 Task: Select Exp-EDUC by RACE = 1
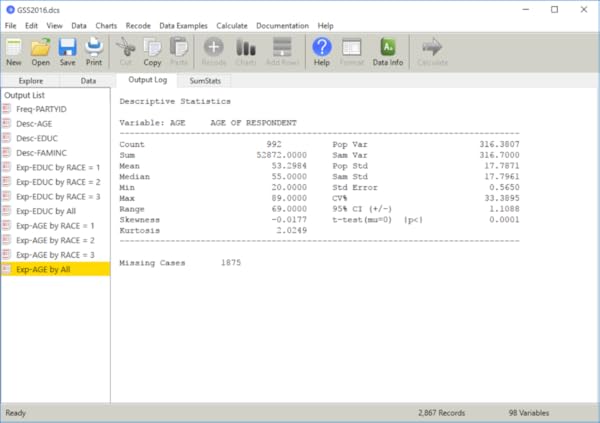click(58, 167)
